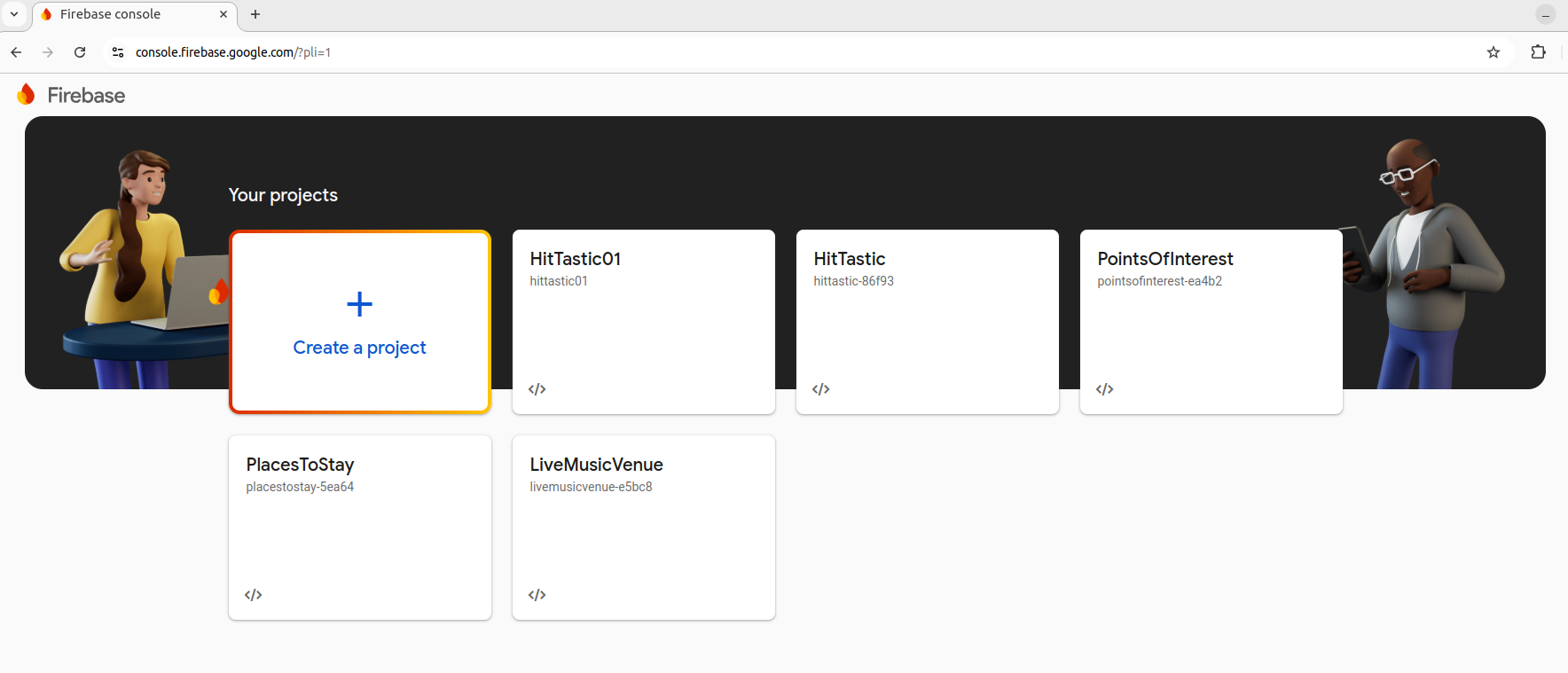The width and height of the screenshot is (1568, 673).
Task: Go back using the browser back arrow
Action: [x=16, y=52]
